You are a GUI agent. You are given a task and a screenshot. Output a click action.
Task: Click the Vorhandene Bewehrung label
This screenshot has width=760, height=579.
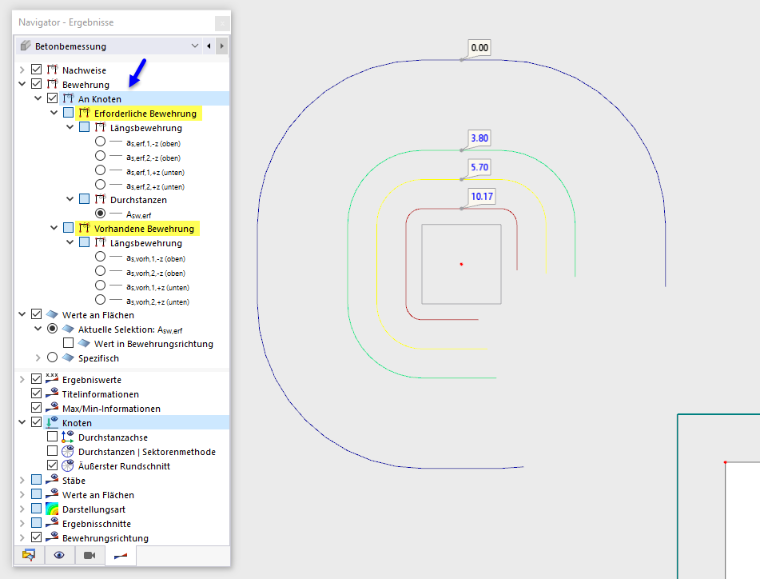click(x=144, y=229)
